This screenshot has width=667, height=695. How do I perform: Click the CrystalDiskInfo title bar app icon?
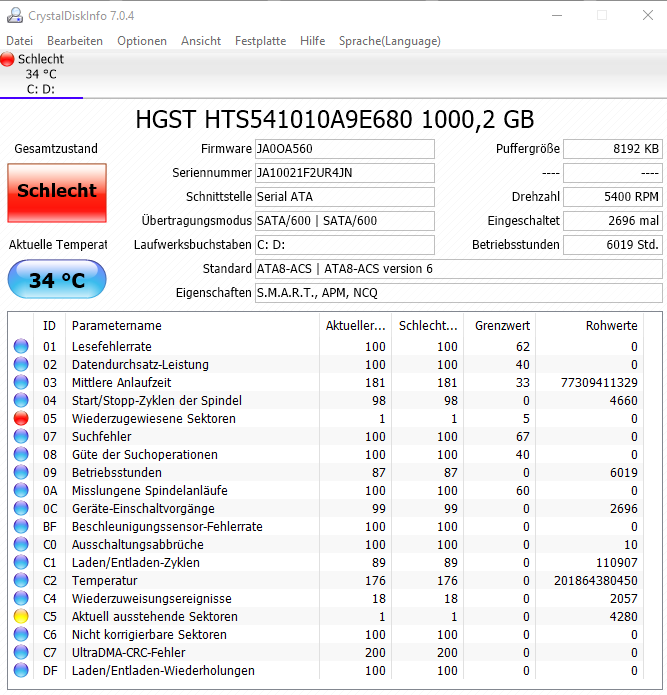coord(15,16)
